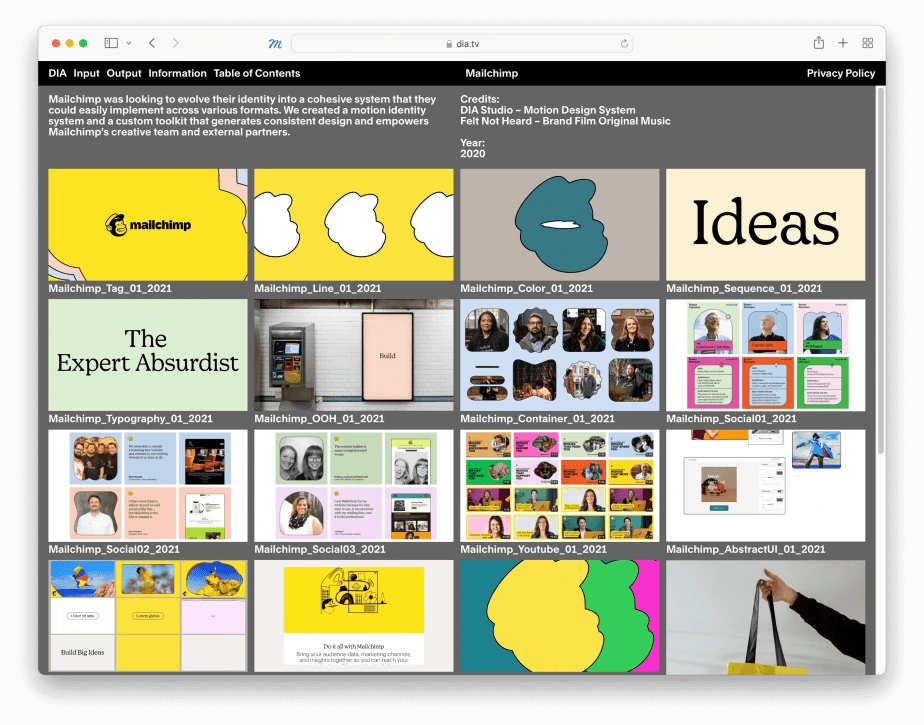Open the portrait container shapes thumbnail
The width and height of the screenshot is (924, 725).
click(560, 355)
